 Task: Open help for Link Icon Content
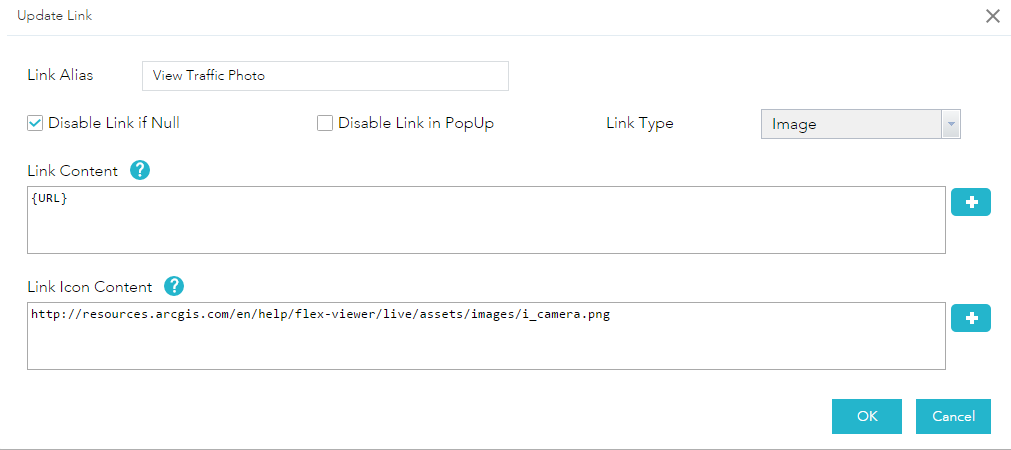174,287
